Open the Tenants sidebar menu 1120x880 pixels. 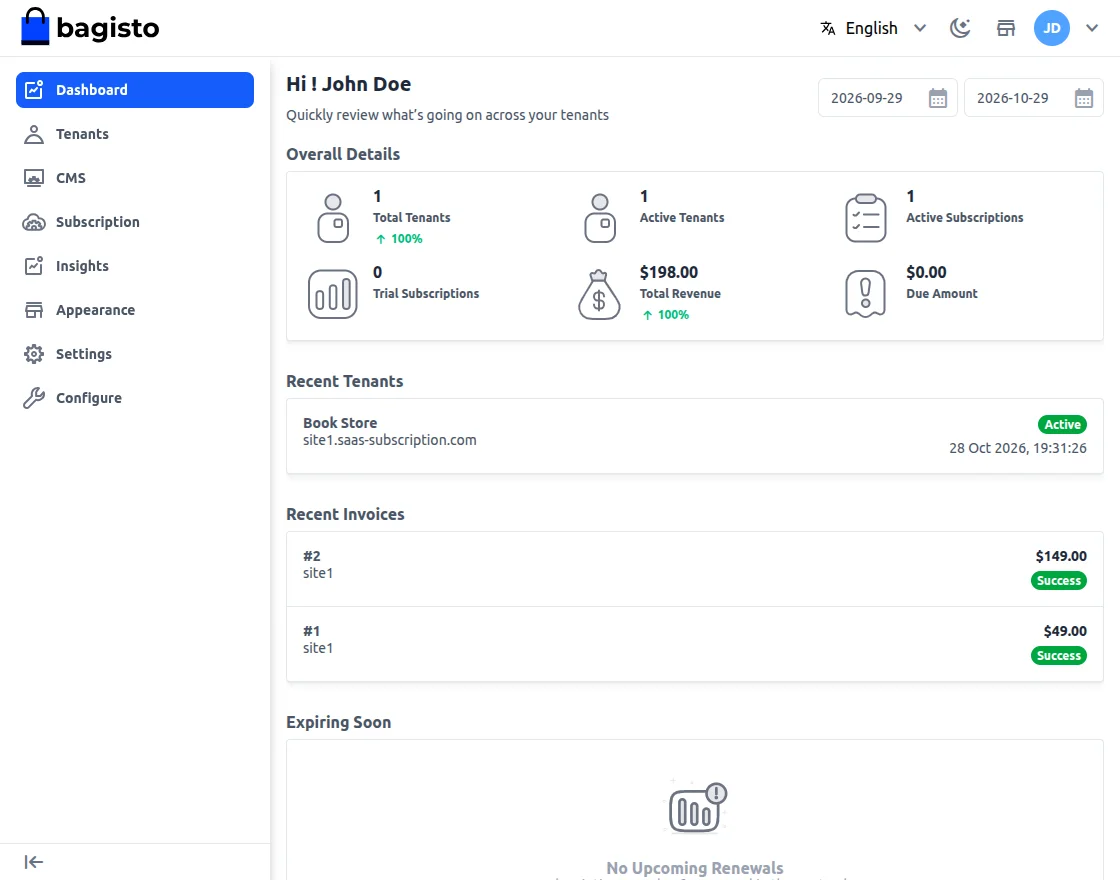135,134
